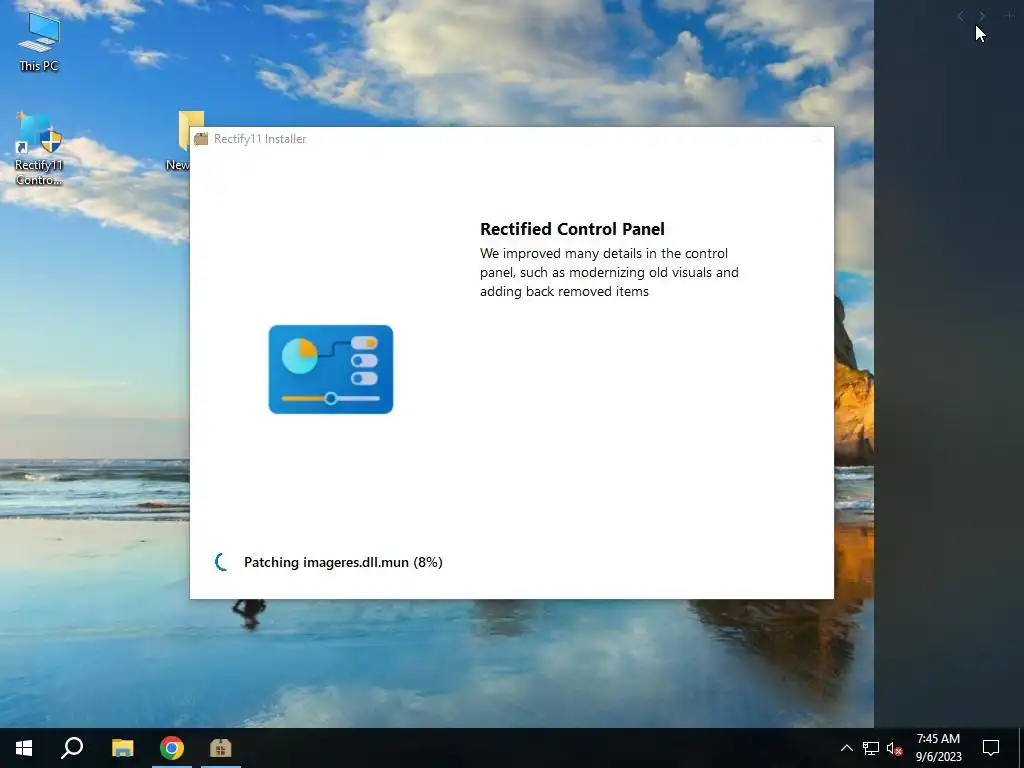This screenshot has width=1024, height=768.
Task: Open the Action Center notifications icon
Action: 991,748
